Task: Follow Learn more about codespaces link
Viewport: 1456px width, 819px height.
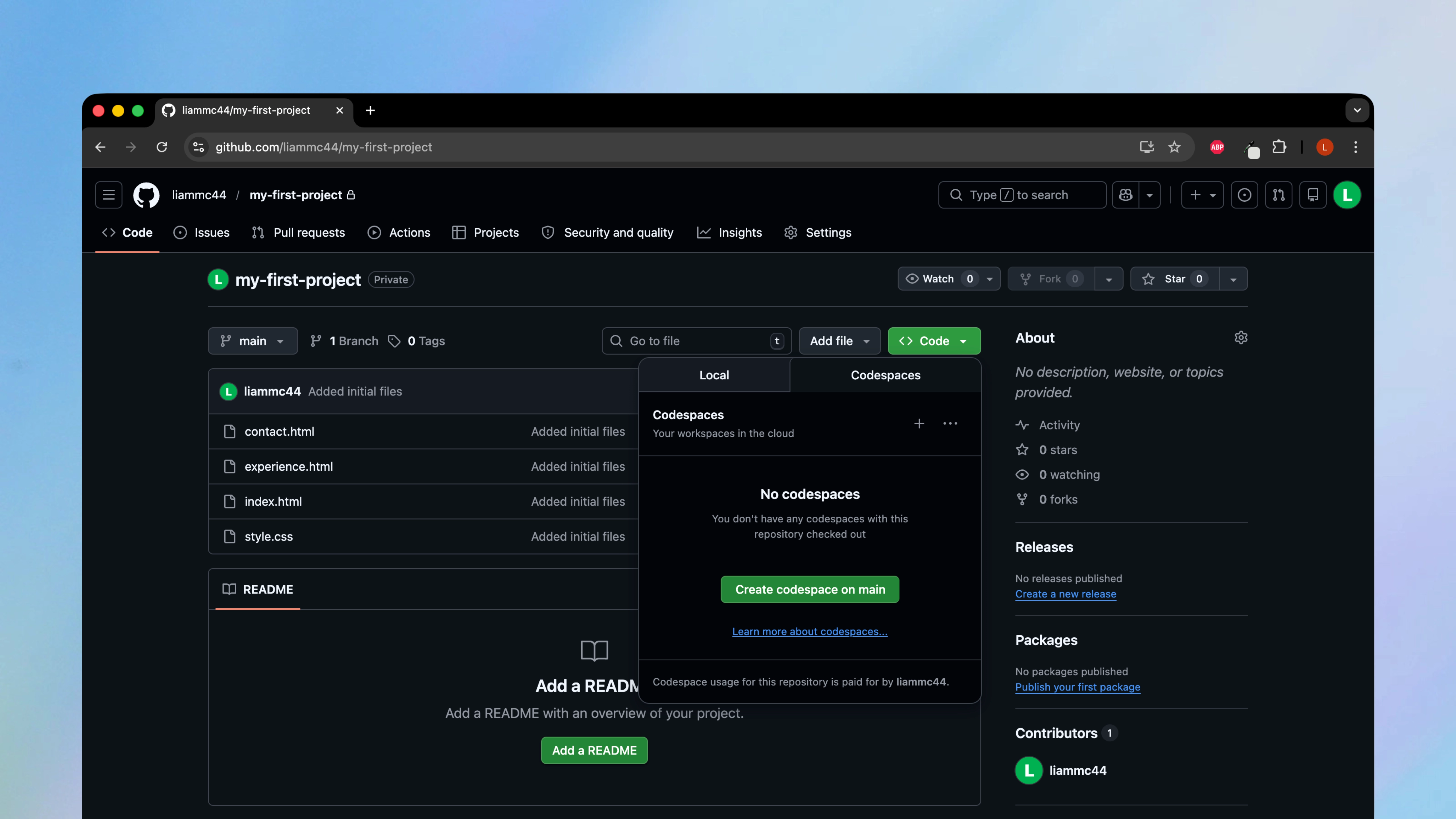Action: pyautogui.click(x=809, y=631)
